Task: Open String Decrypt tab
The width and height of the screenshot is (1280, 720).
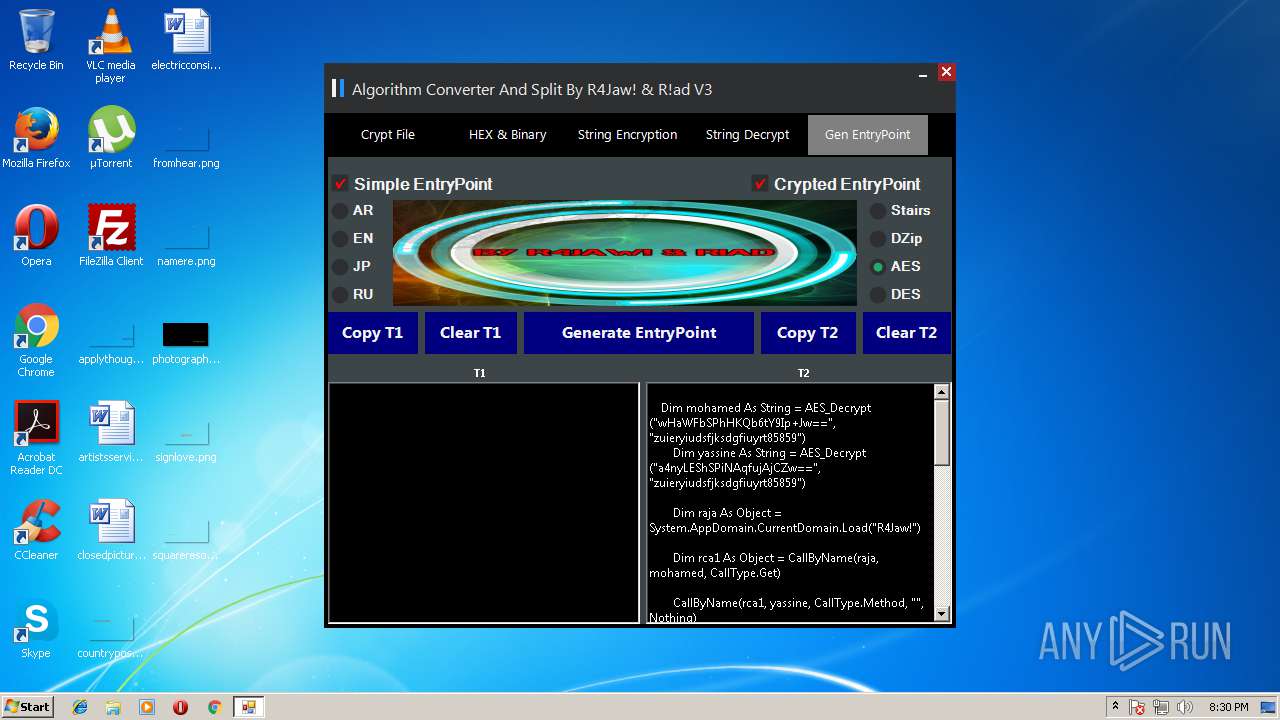Action: [x=748, y=135]
